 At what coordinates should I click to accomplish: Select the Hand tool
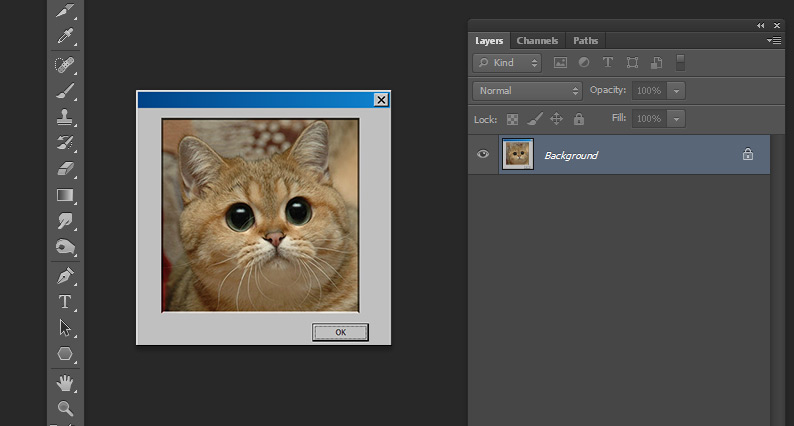[x=65, y=383]
